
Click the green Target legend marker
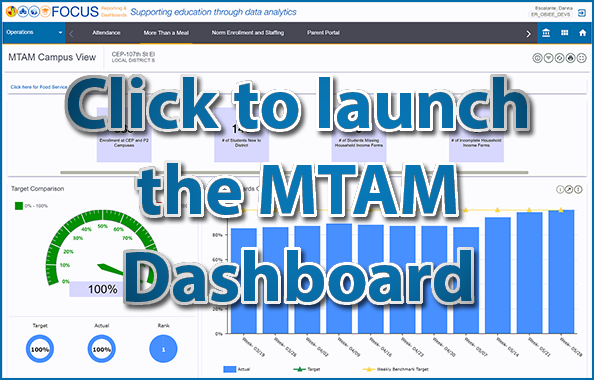point(299,369)
